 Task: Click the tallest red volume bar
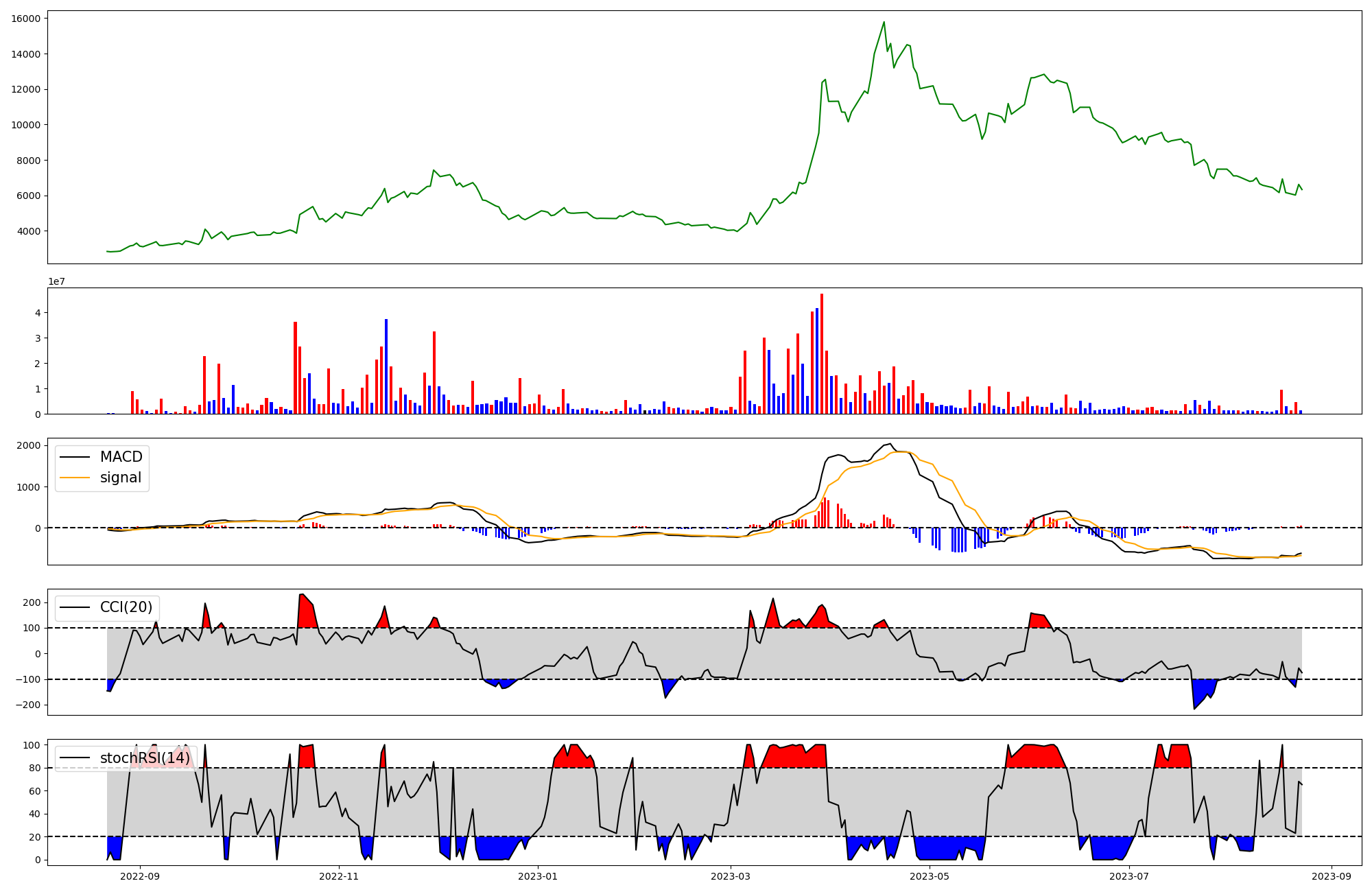click(822, 353)
